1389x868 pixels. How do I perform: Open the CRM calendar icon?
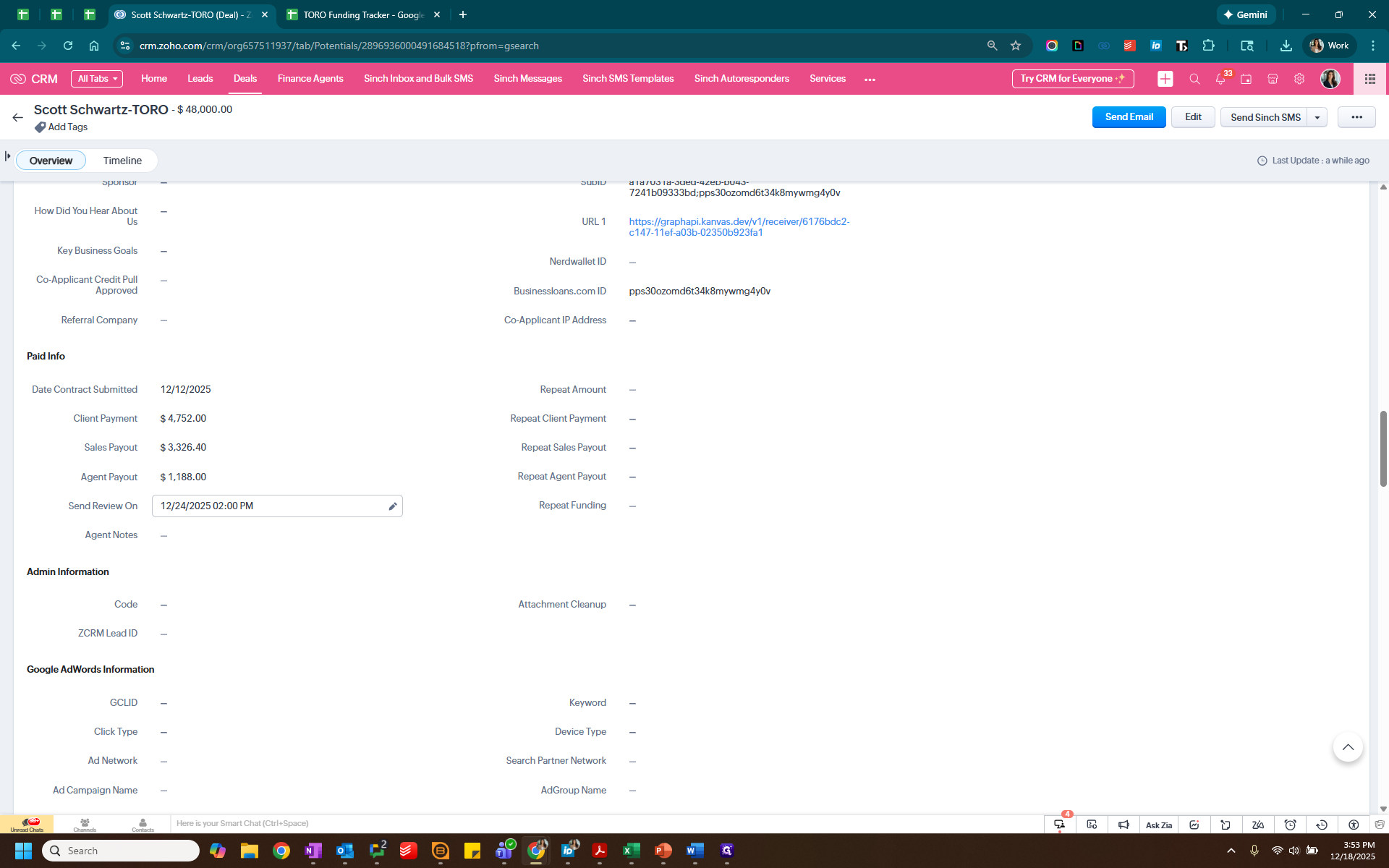point(1246,79)
